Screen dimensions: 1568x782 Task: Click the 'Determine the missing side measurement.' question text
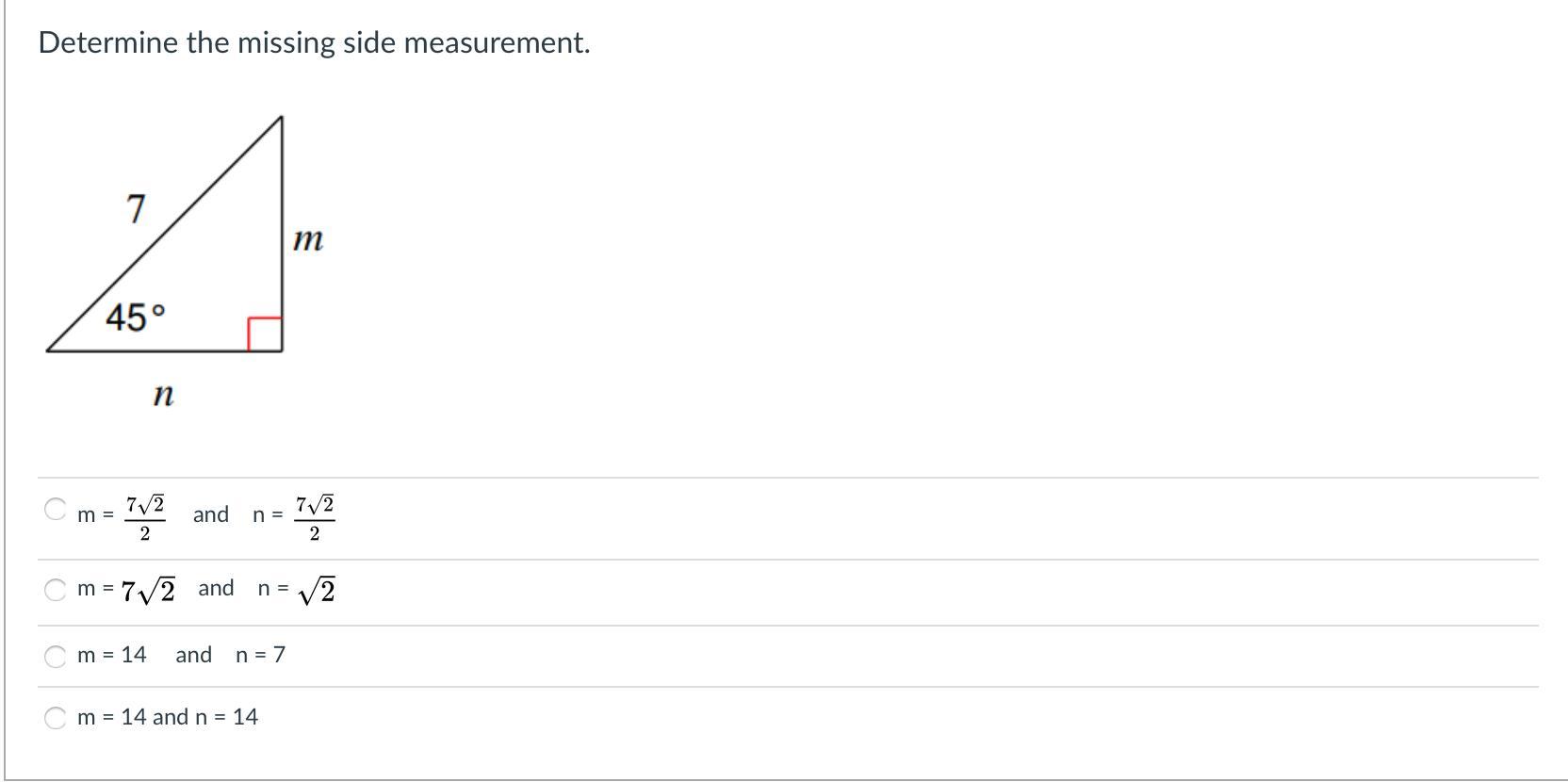(314, 43)
